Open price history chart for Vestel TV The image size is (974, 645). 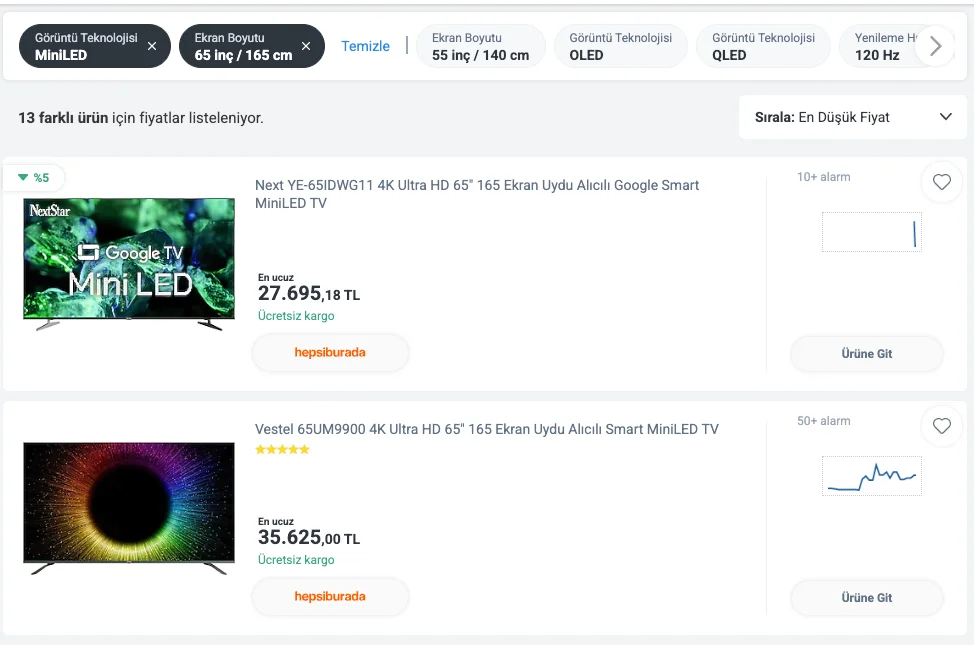(x=871, y=476)
